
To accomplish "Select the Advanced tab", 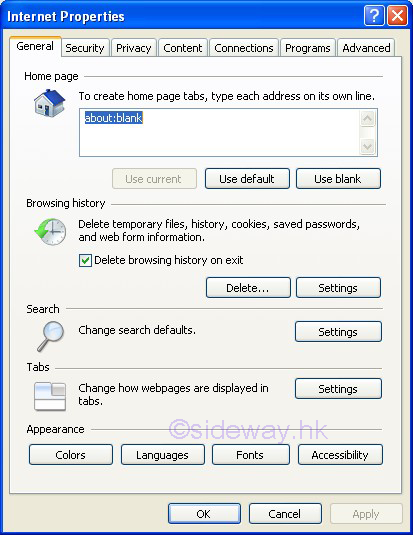I will tap(366, 48).
